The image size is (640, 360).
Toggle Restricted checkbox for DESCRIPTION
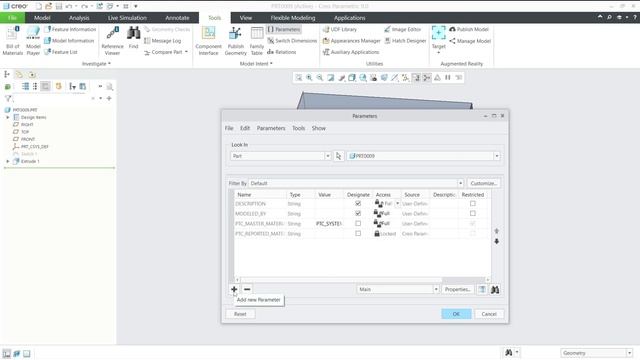(x=473, y=204)
